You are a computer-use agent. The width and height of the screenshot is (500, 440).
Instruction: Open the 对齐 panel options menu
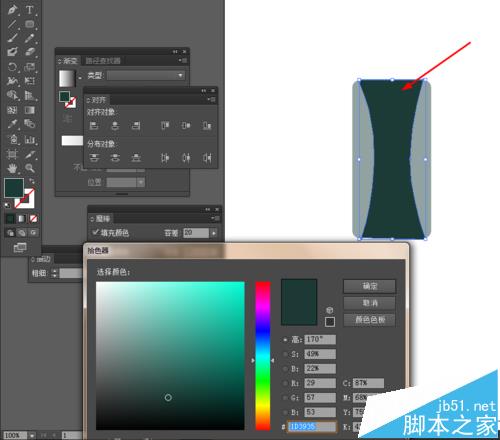coord(212,99)
